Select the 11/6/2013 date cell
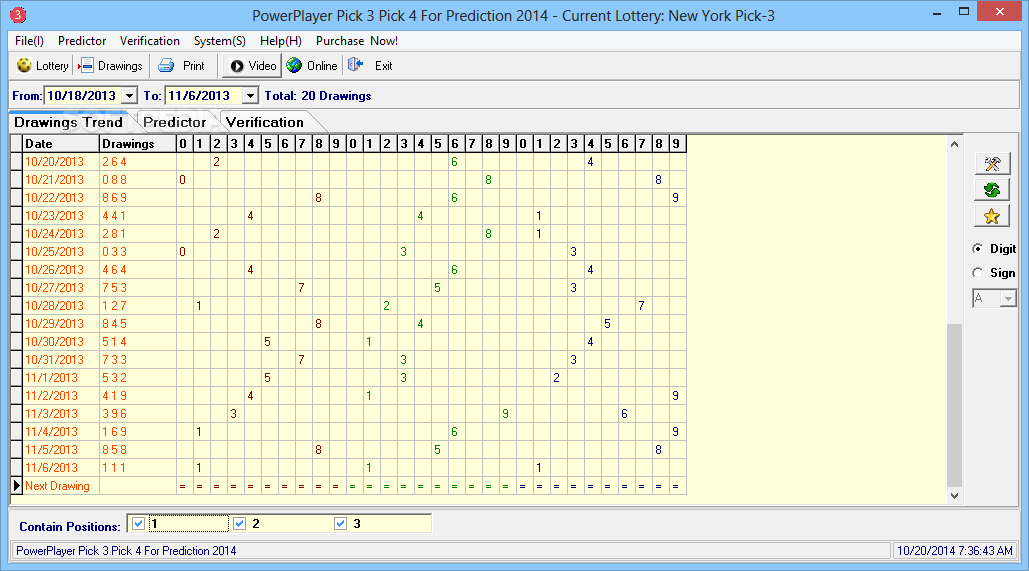This screenshot has height=571, width=1029. [x=61, y=468]
